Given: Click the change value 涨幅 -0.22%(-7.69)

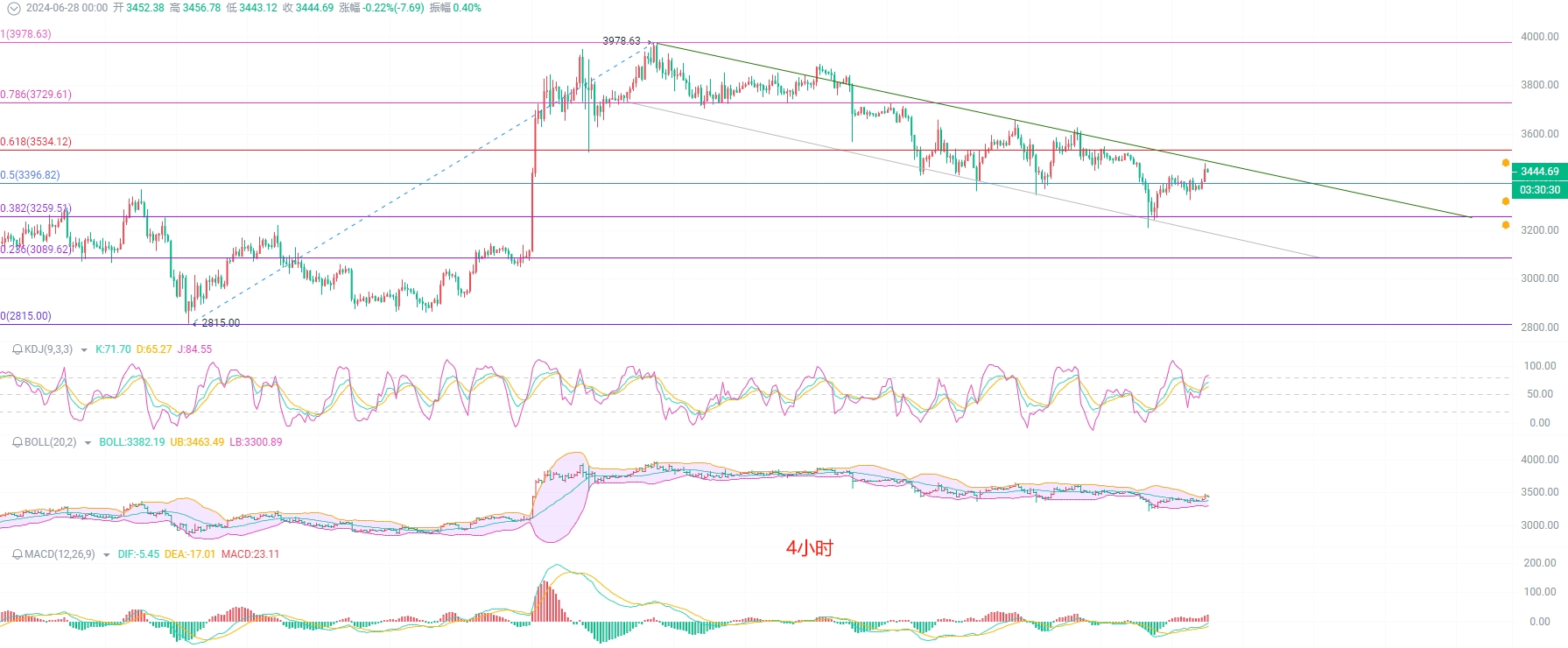Looking at the screenshot, I should (x=382, y=8).
